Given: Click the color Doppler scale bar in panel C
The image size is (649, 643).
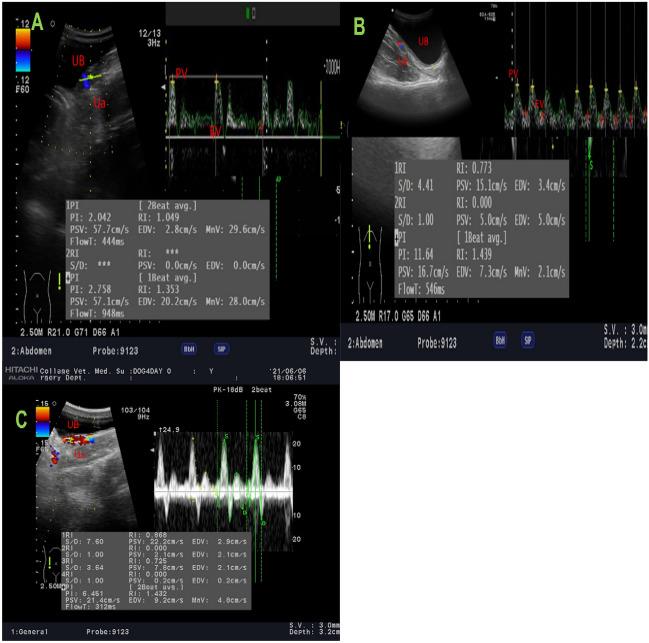Looking at the screenshot, I should coord(42,422).
